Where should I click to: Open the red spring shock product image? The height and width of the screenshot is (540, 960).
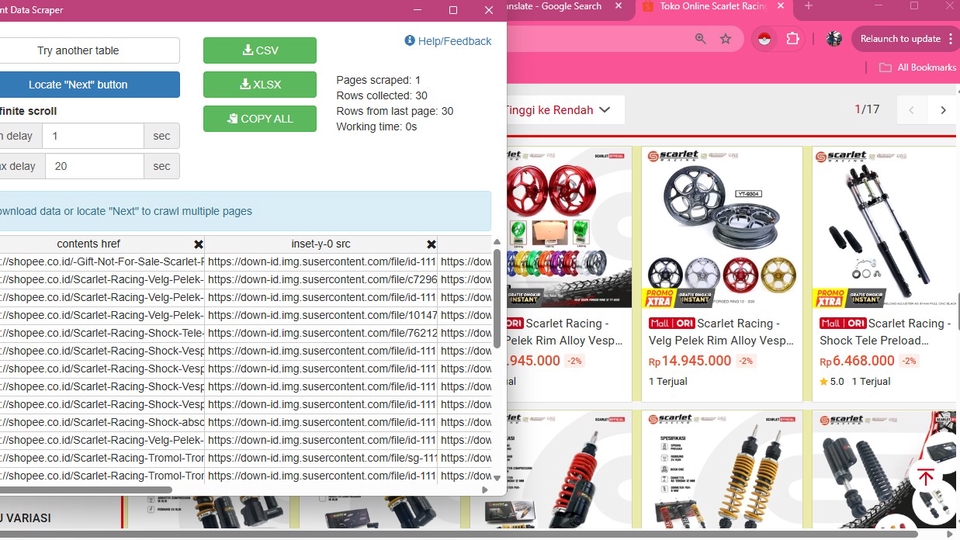click(x=569, y=470)
